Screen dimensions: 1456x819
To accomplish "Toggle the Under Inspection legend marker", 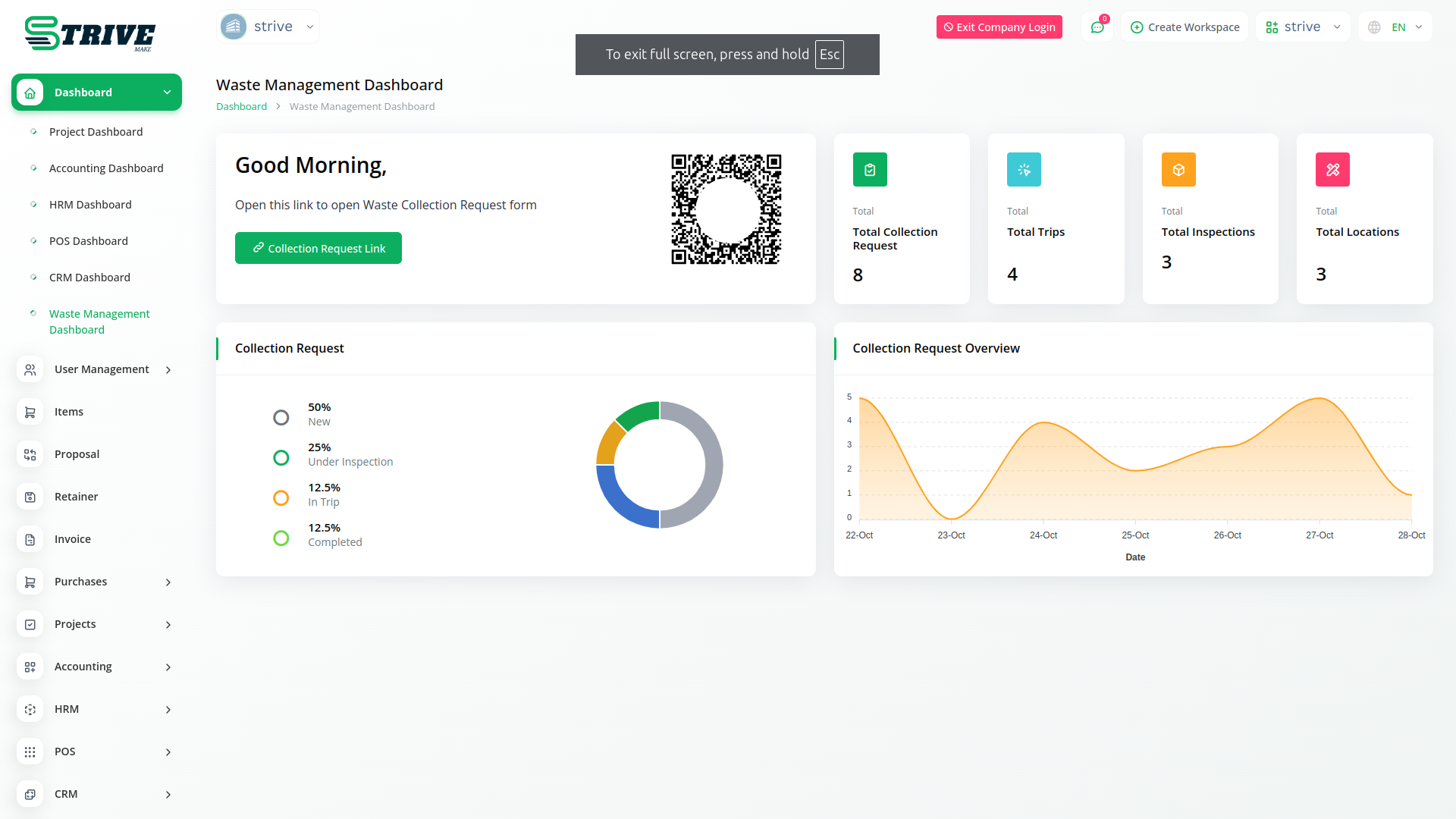I will point(281,458).
